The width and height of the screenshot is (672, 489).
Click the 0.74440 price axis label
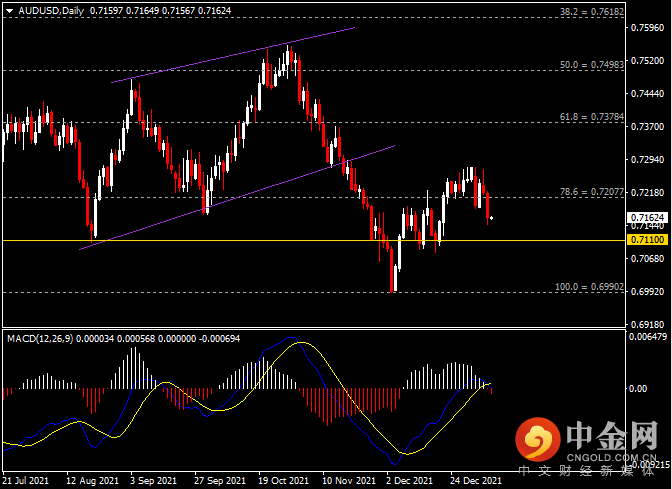[648, 93]
